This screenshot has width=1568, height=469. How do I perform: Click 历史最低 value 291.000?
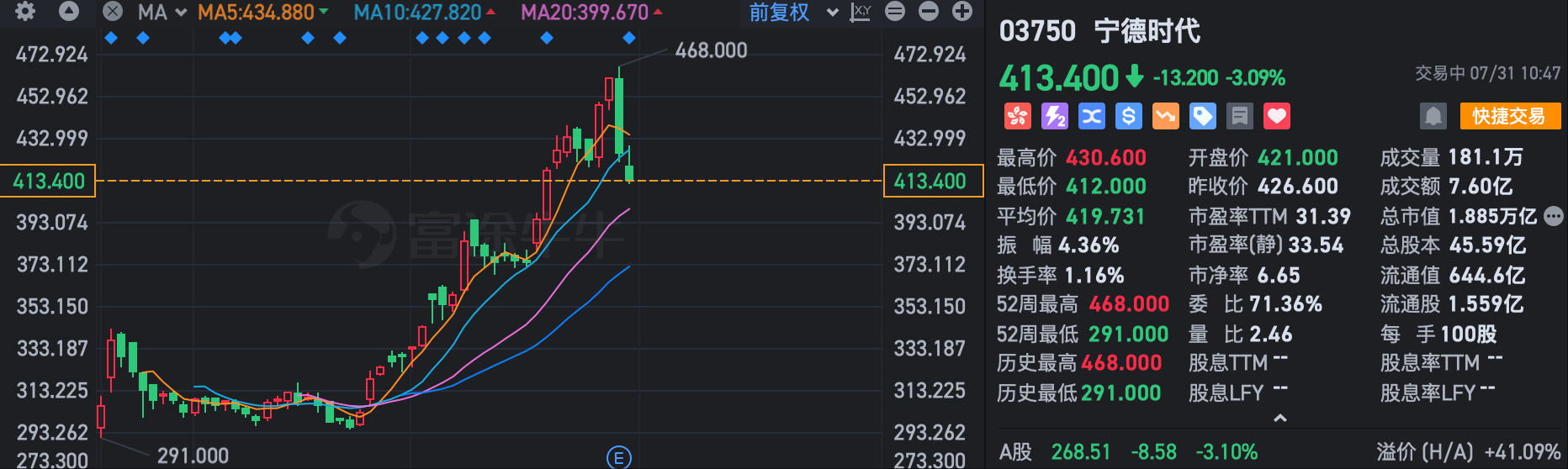pos(1121,393)
